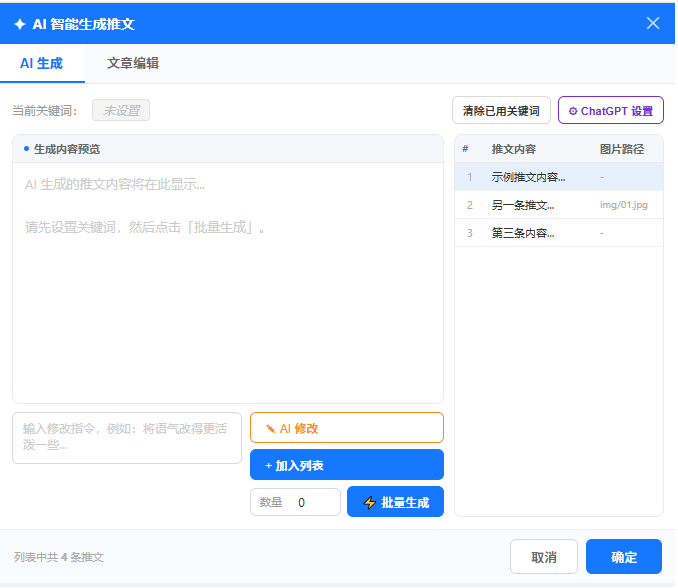Open the 文章编辑 tab
678x588 pixels.
[133, 63]
